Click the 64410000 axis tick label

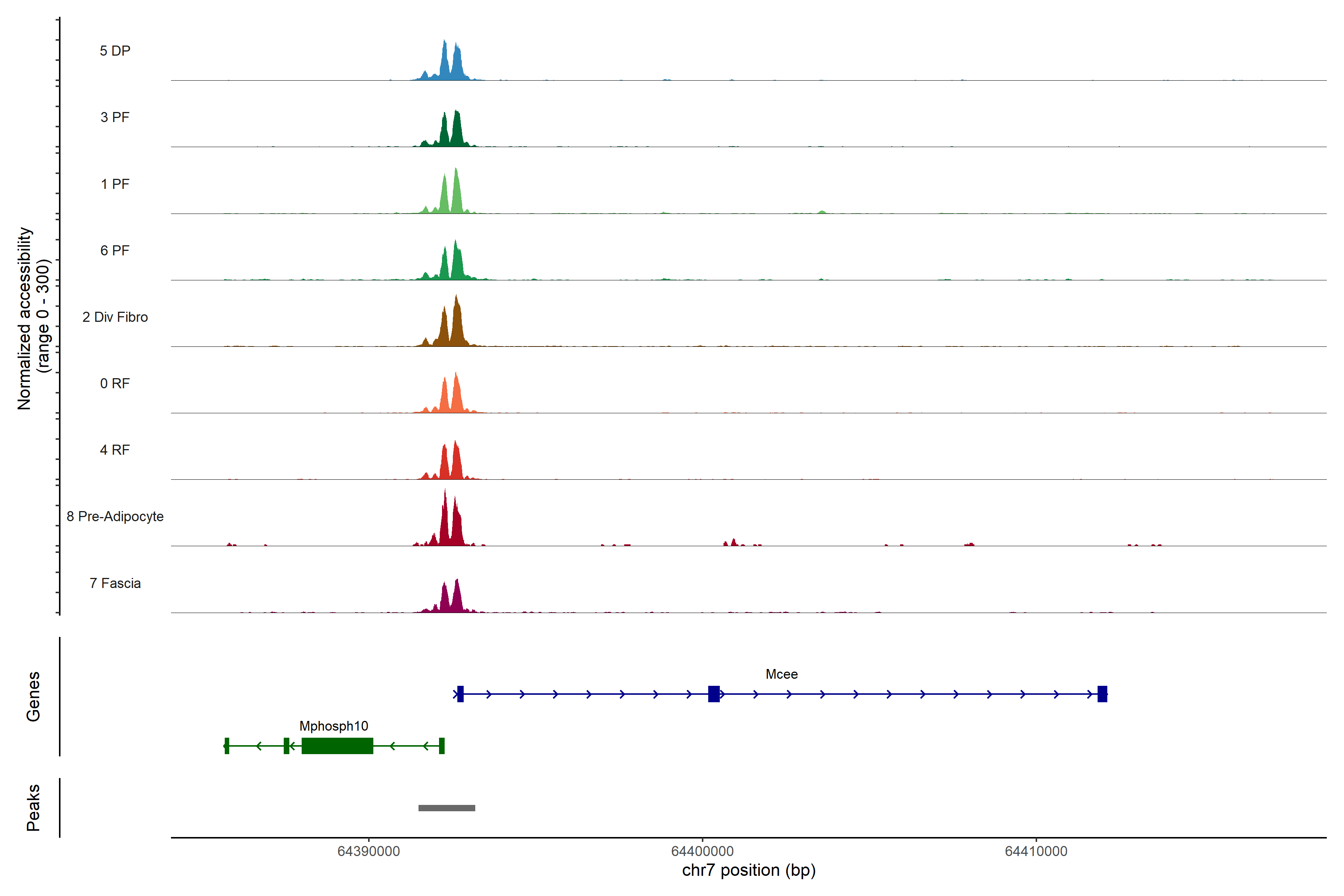[1035, 852]
